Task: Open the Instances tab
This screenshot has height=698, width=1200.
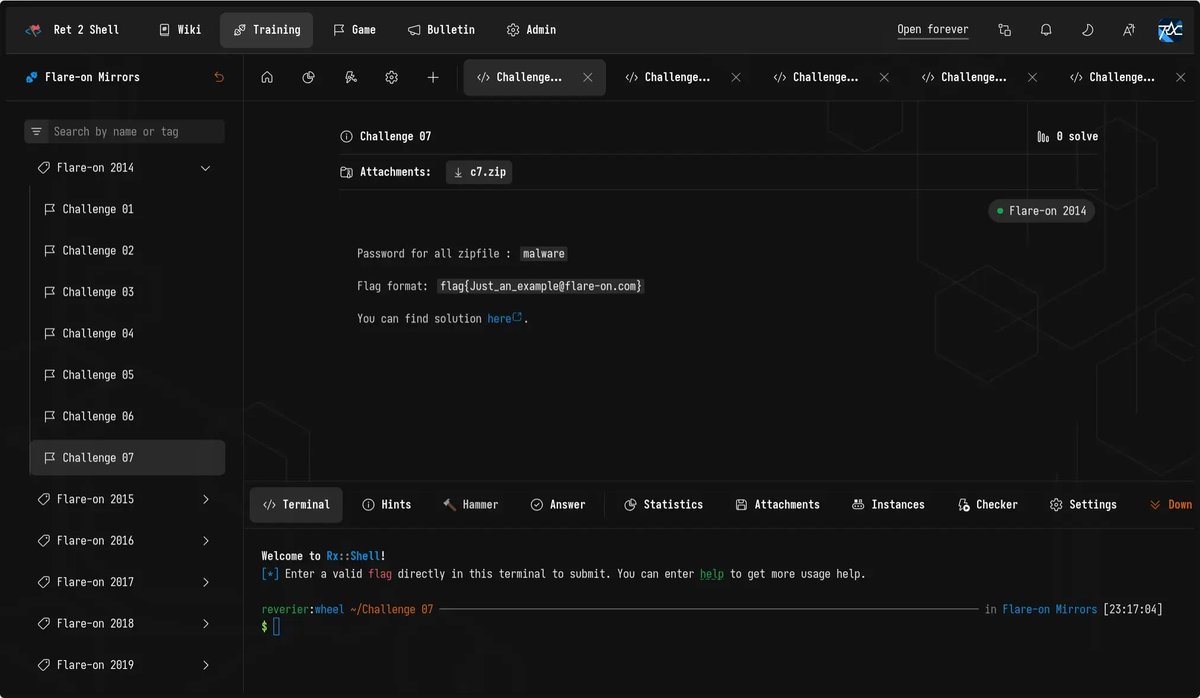Action: [888, 505]
